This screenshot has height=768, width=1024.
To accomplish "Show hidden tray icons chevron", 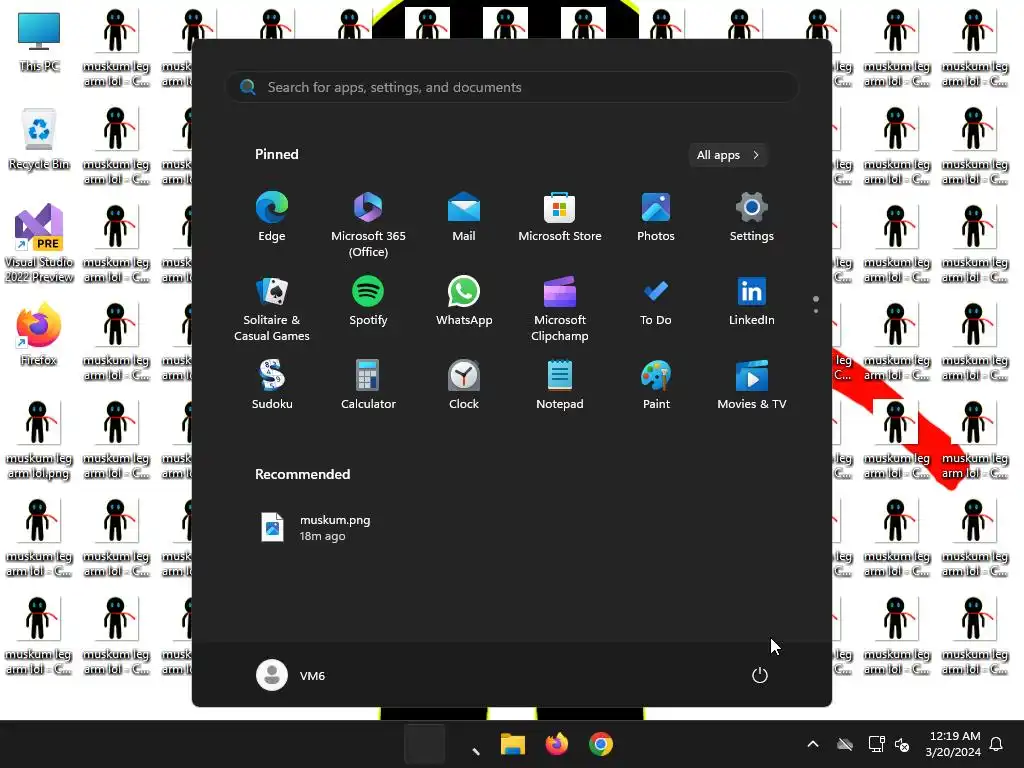I will [x=813, y=744].
